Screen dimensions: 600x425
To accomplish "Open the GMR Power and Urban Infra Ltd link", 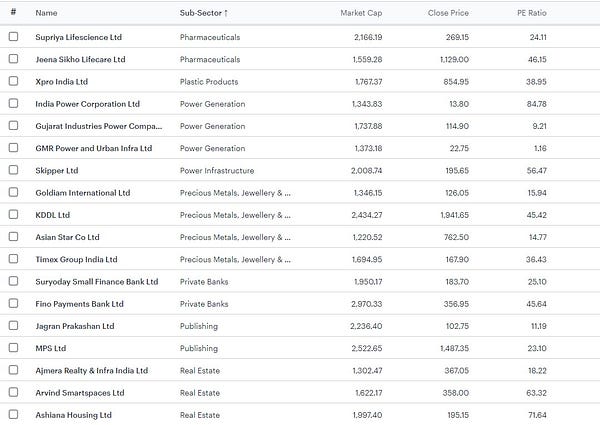I will (x=93, y=148).
